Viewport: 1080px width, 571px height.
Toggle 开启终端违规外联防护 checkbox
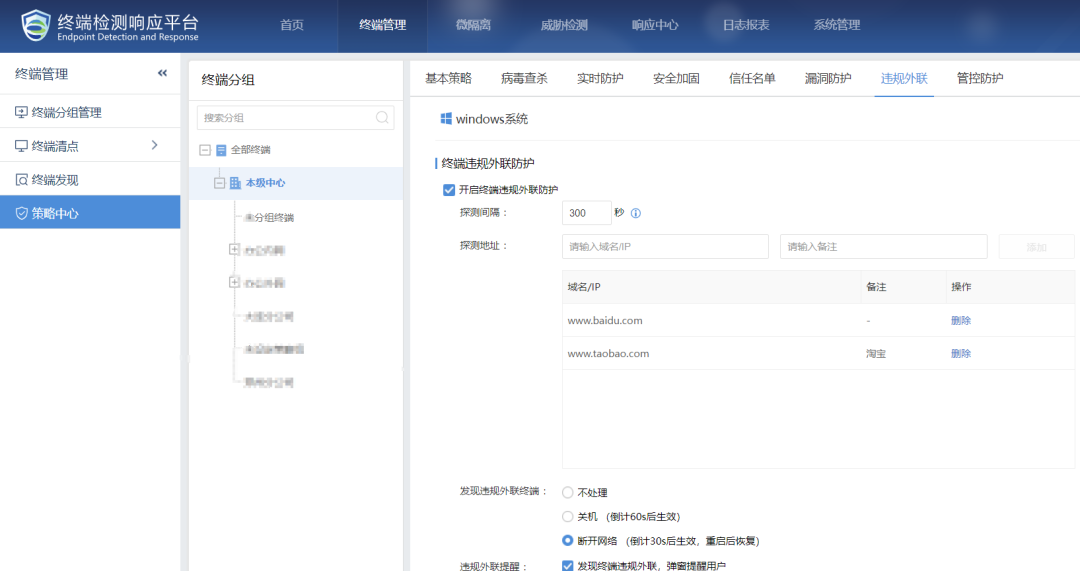click(449, 190)
